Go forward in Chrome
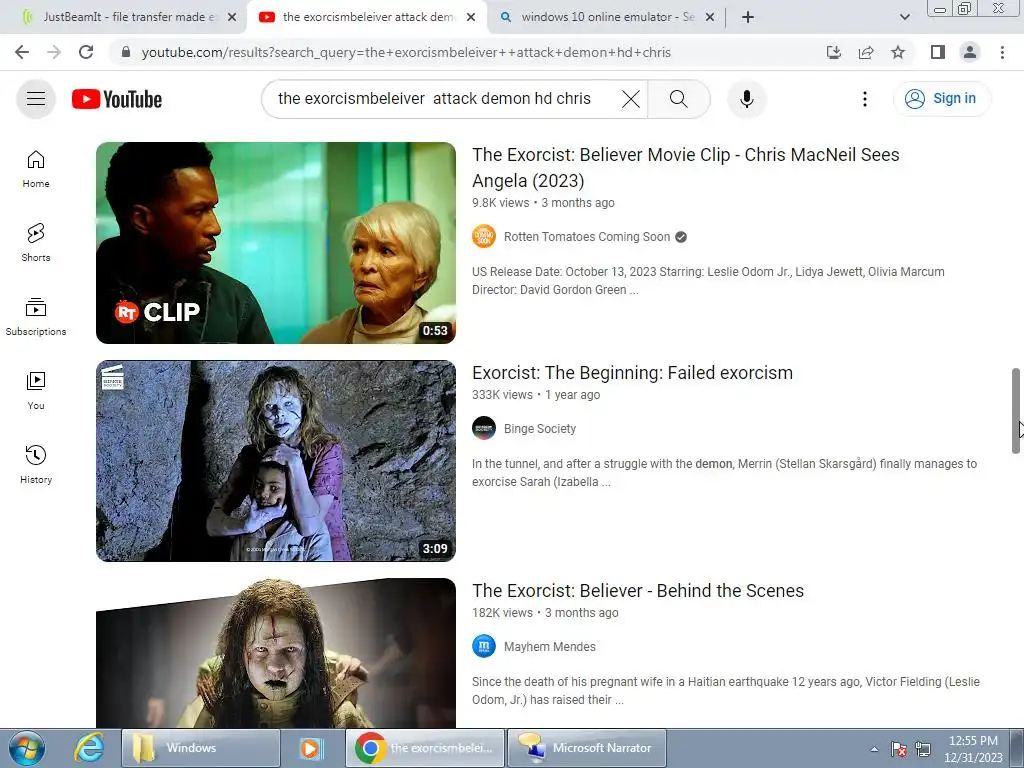Image resolution: width=1024 pixels, height=768 pixels. click(x=54, y=52)
